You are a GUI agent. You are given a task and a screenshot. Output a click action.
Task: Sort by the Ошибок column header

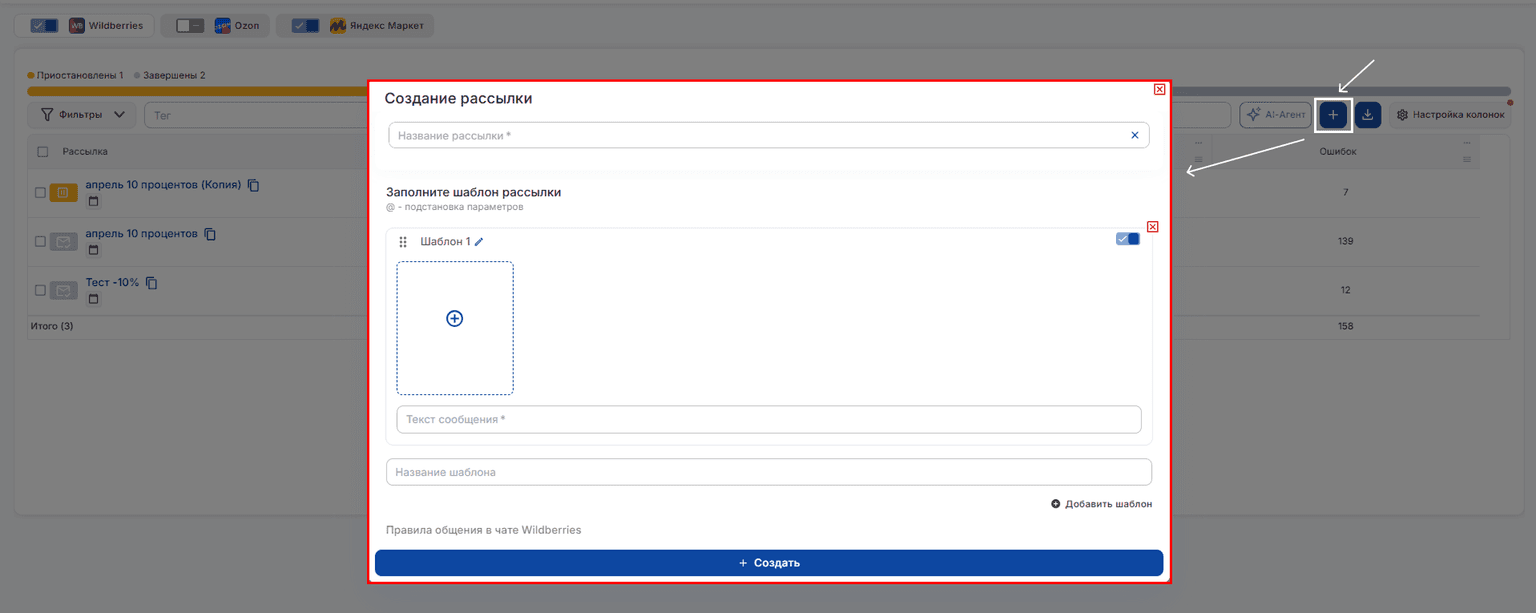pyautogui.click(x=1338, y=152)
